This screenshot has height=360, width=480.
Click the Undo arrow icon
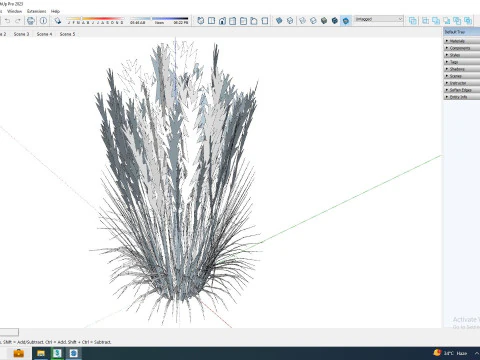click(x=7, y=21)
